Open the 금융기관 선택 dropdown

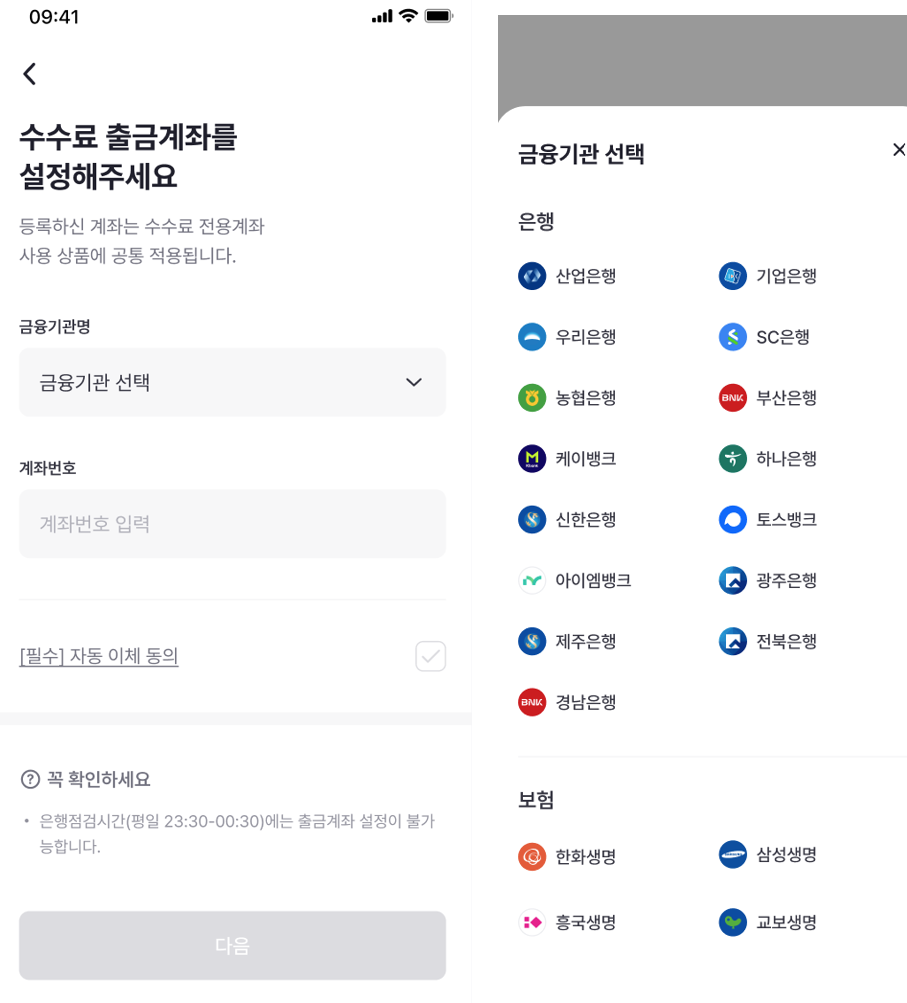(x=232, y=382)
